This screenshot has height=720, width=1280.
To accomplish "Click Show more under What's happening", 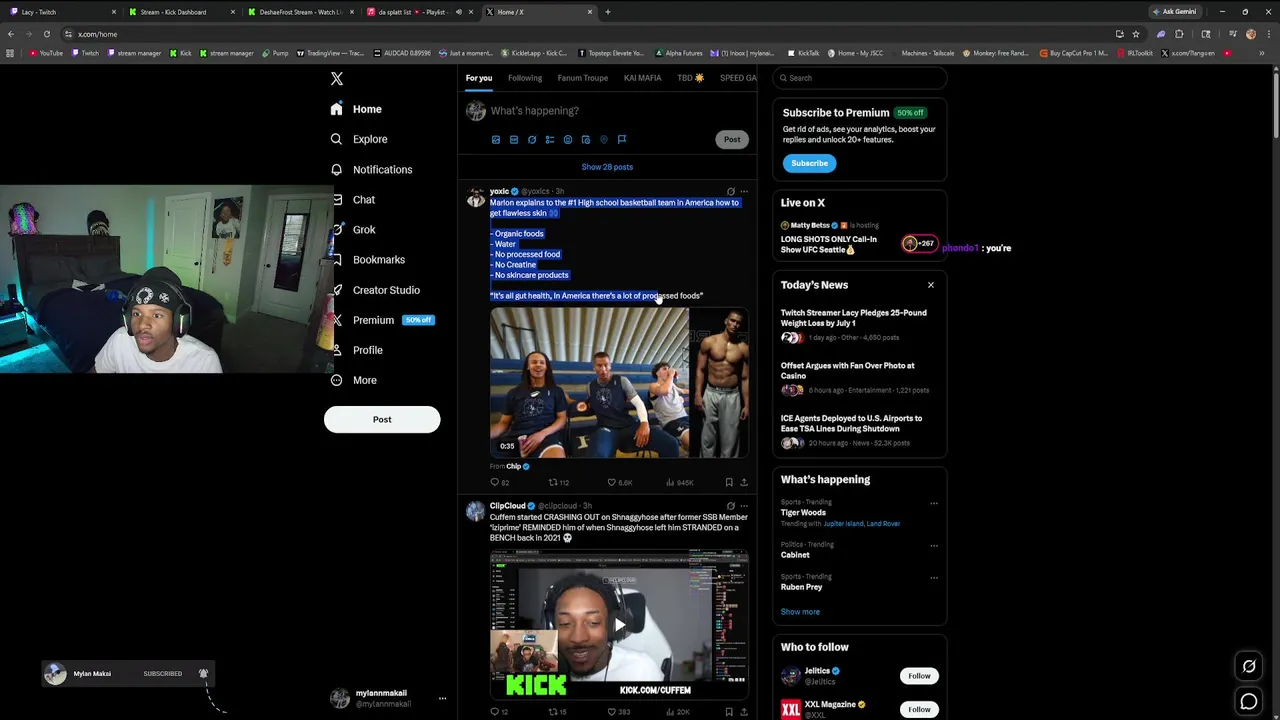I will tap(800, 612).
